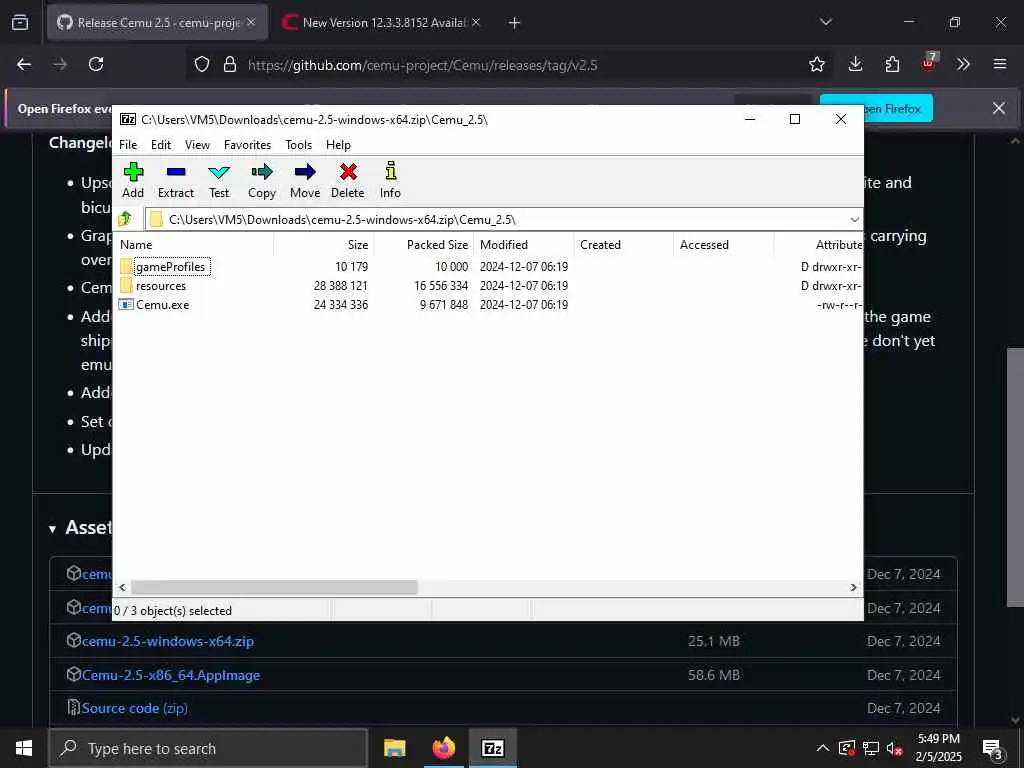Viewport: 1024px width, 768px height.
Task: Click the tracking protection shield icon
Action: tap(202, 64)
